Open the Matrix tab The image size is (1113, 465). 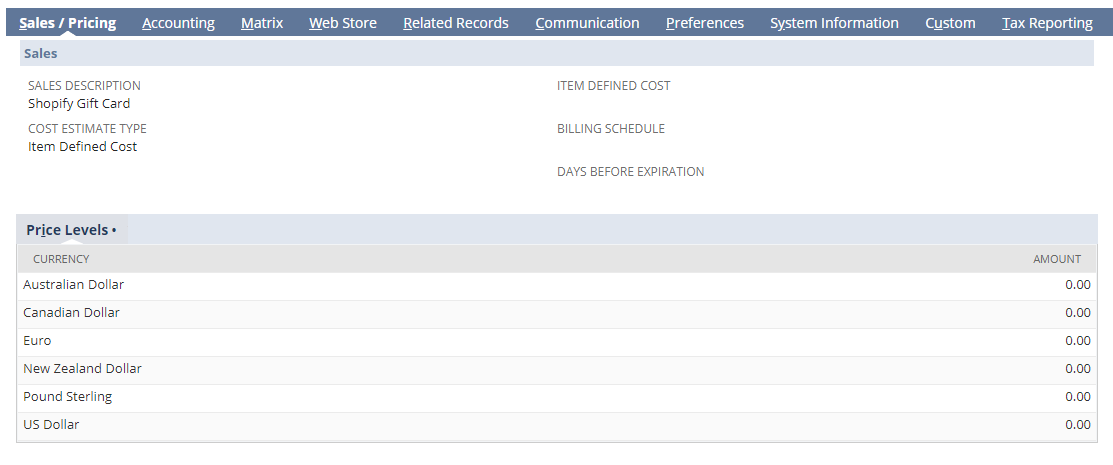pyautogui.click(x=262, y=23)
